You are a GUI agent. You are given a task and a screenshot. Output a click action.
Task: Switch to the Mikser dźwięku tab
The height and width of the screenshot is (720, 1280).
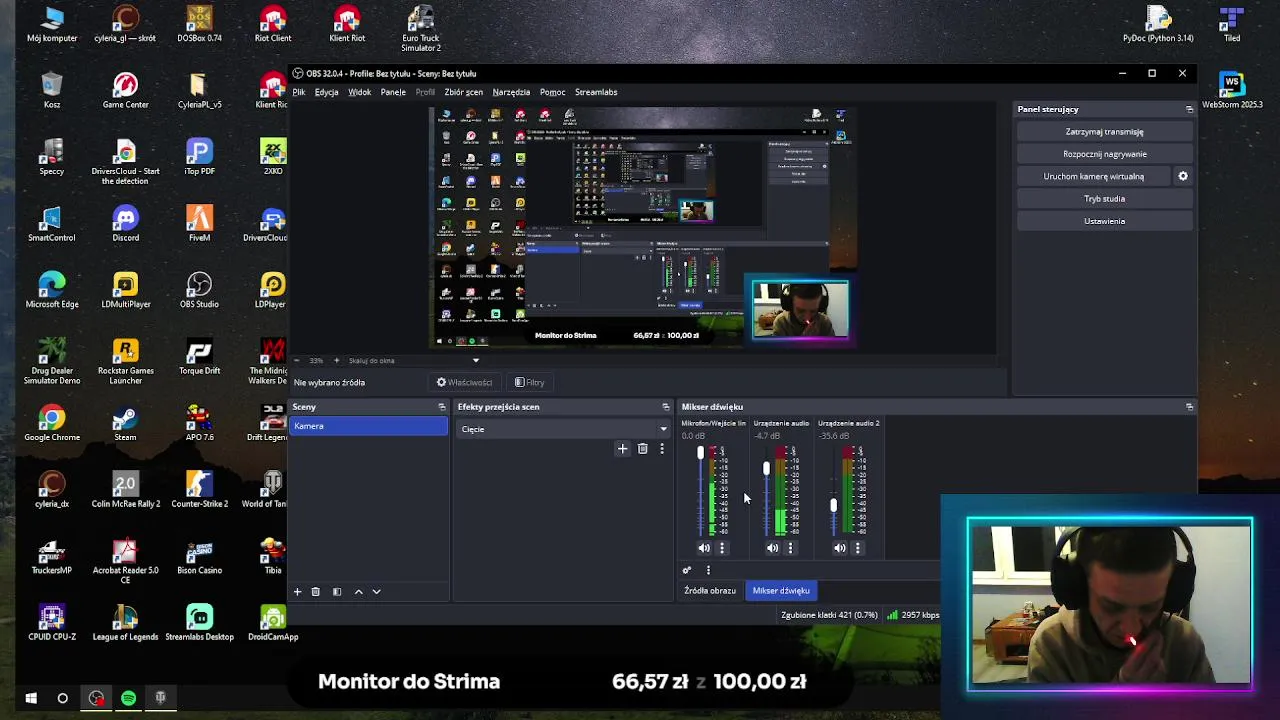point(781,591)
